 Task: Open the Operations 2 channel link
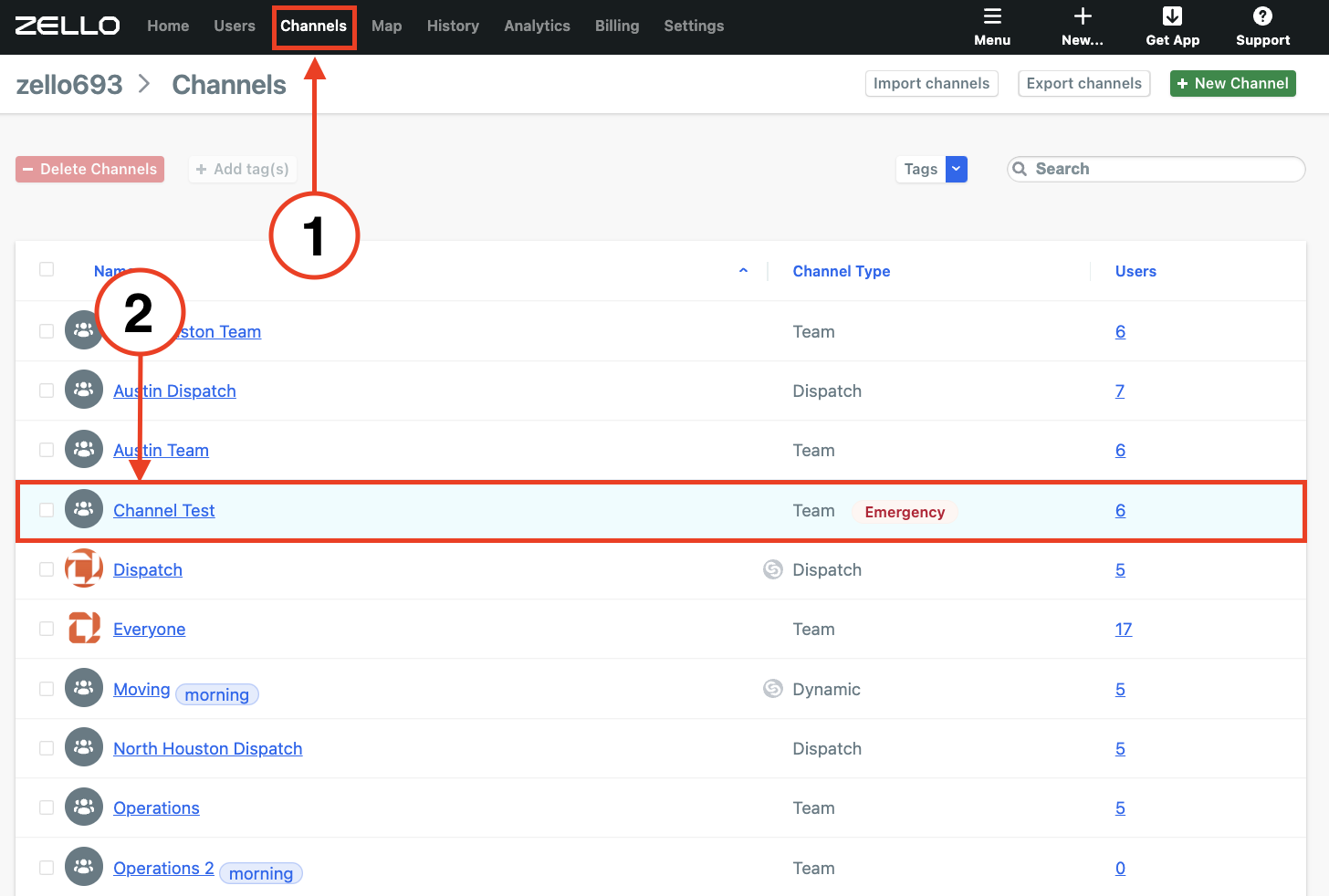point(163,868)
